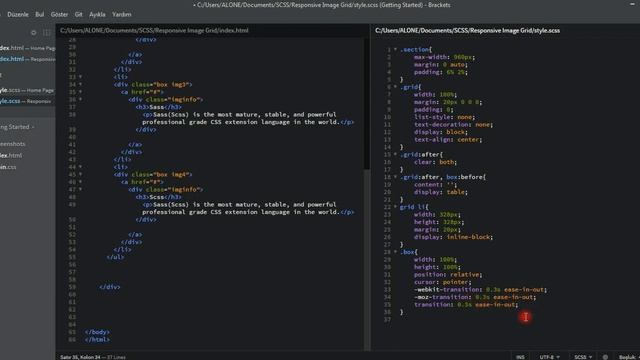Select index.html — Responsive working file
This screenshot has height=360, width=640.
(x=27, y=59)
